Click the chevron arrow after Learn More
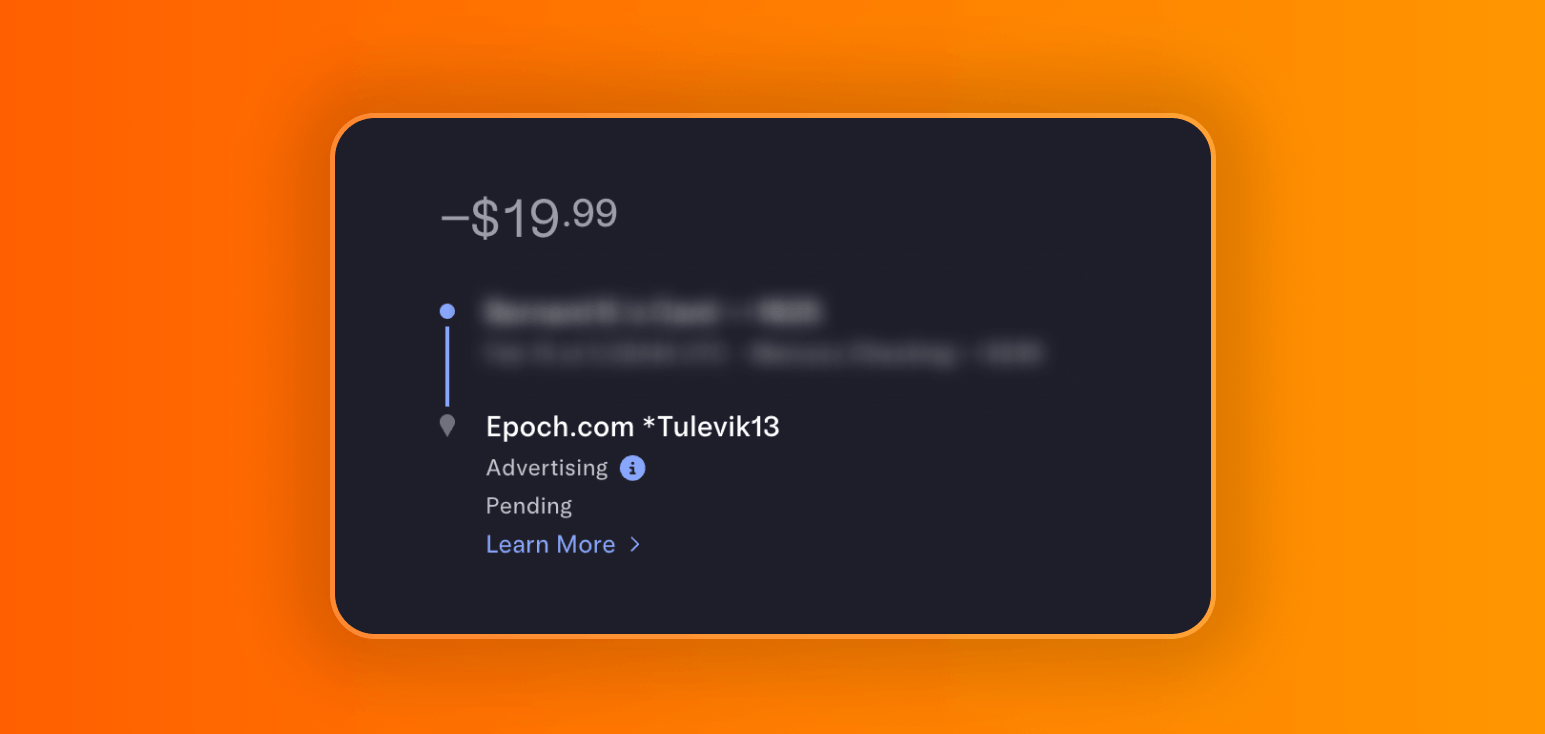This screenshot has width=1545, height=734. click(x=635, y=545)
